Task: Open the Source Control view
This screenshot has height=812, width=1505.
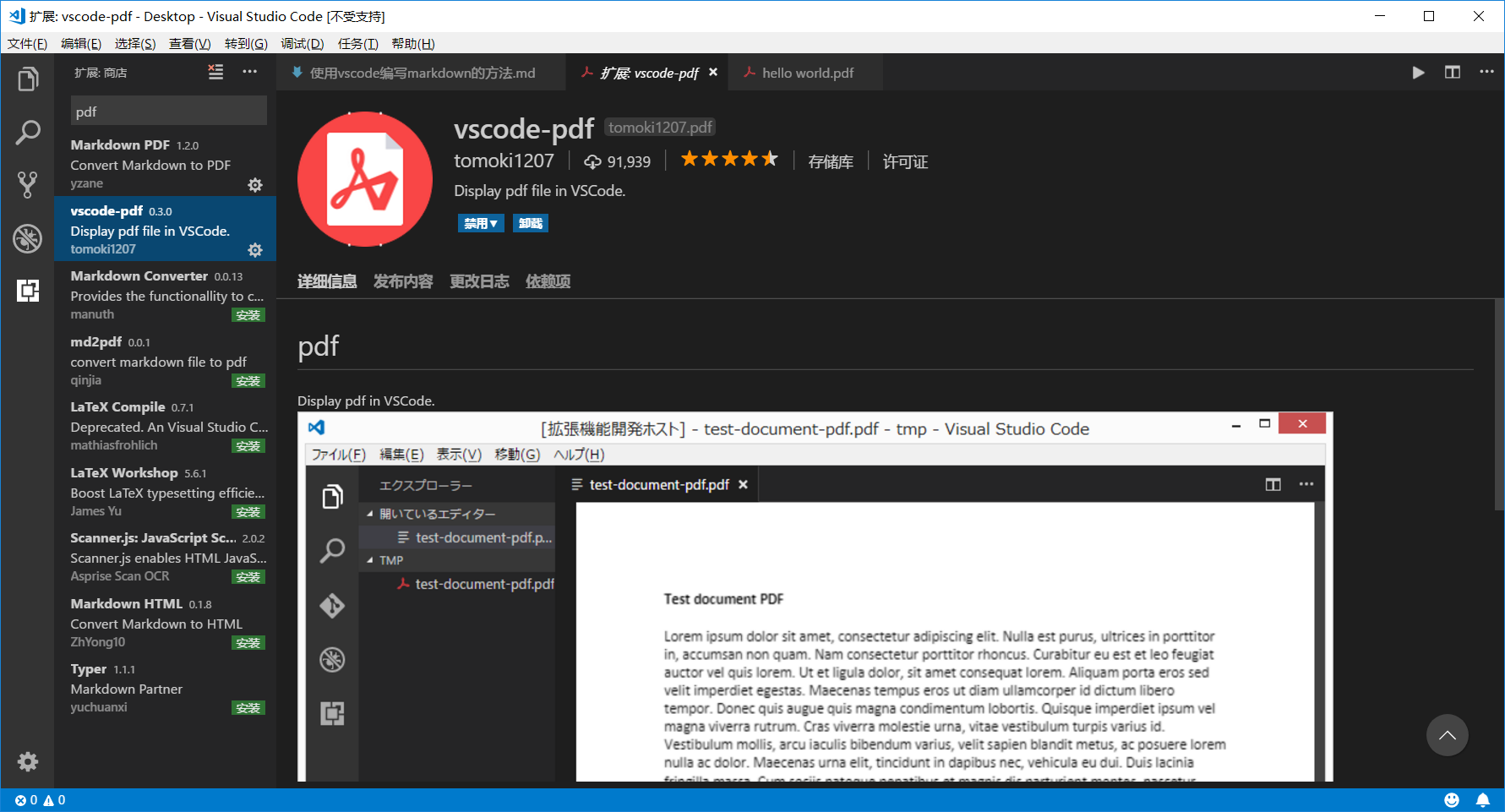Action: coord(28,185)
